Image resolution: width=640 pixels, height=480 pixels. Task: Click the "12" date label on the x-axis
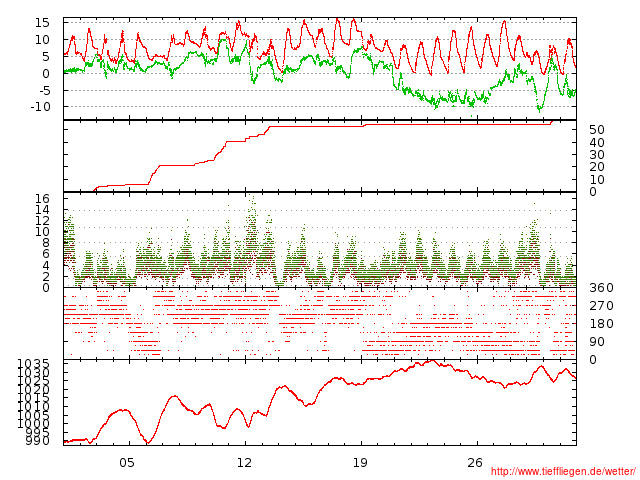tap(244, 463)
